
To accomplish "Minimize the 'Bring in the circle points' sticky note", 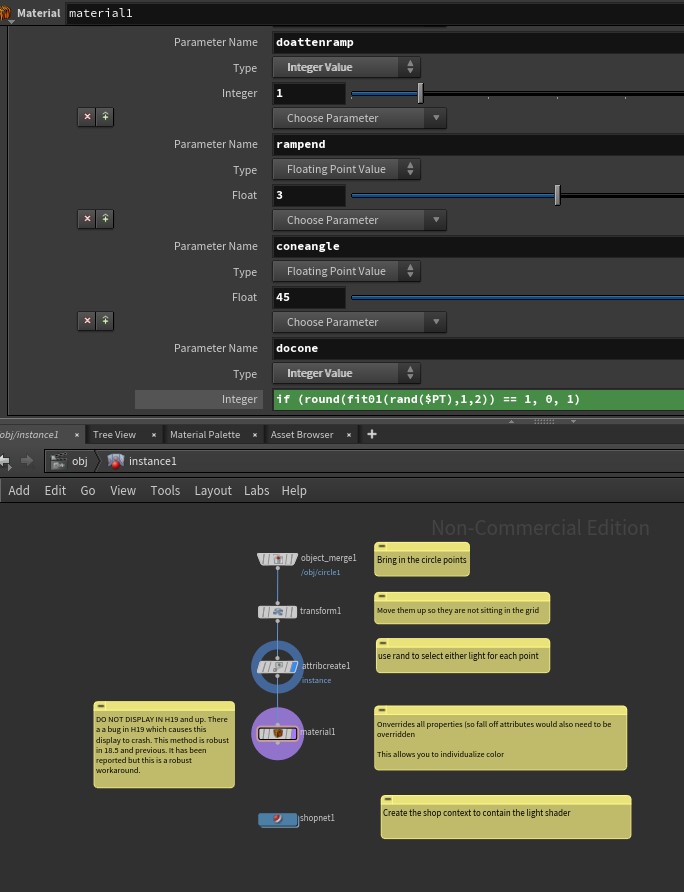I will coord(382,547).
